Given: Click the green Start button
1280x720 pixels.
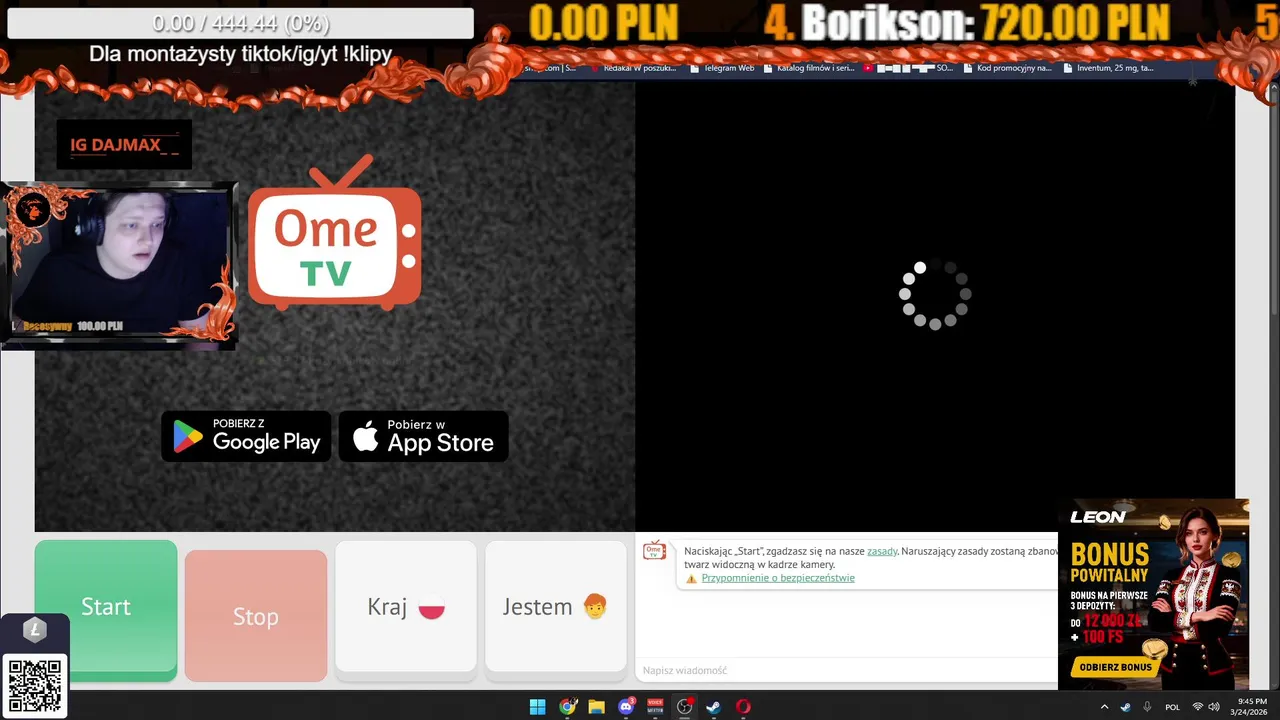Looking at the screenshot, I should point(106,610).
